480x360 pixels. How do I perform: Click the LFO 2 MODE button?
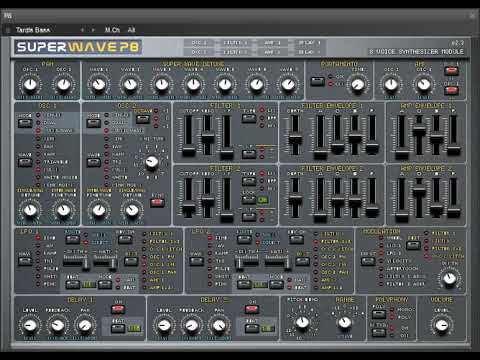click(276, 284)
